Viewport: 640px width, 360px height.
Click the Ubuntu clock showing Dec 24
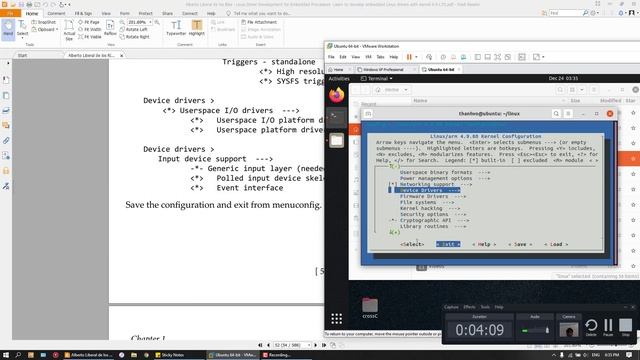click(563, 78)
